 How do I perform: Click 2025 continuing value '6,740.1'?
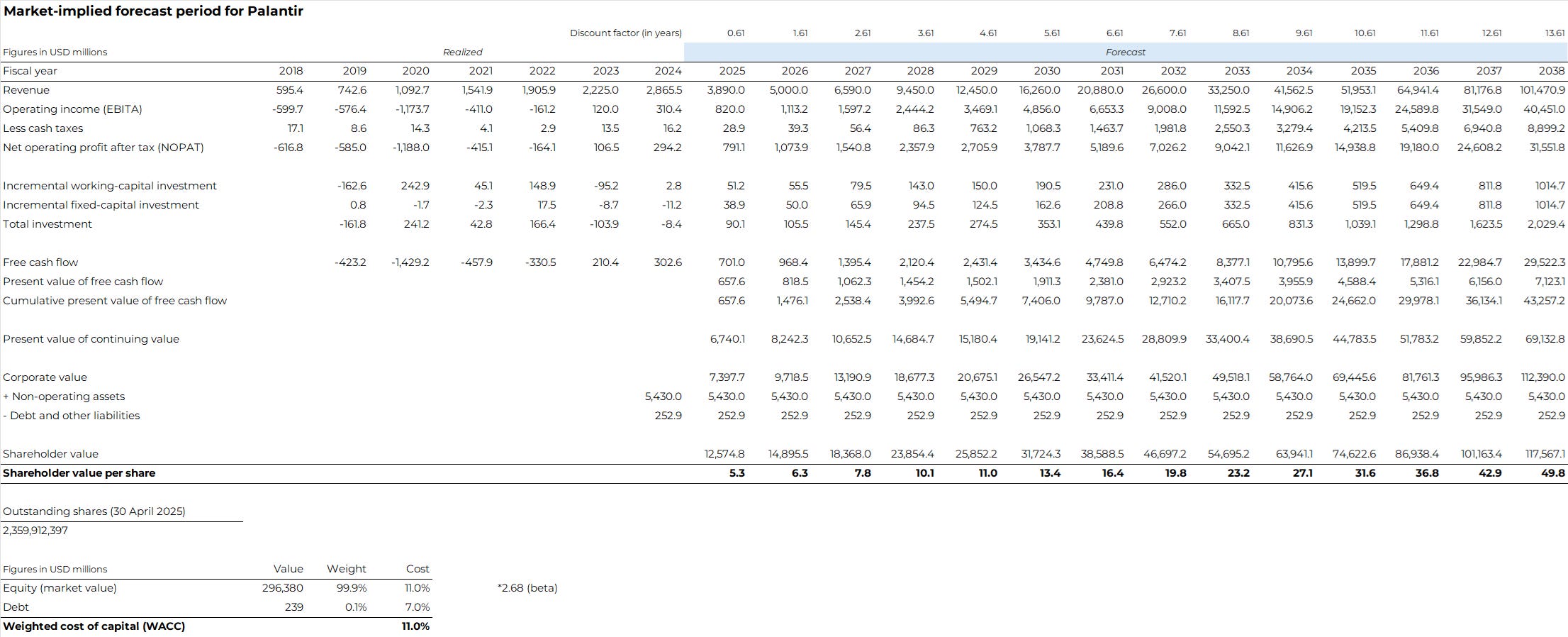point(728,339)
